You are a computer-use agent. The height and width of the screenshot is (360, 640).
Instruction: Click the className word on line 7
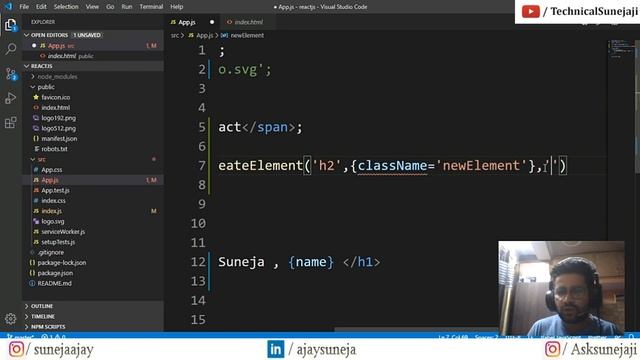click(x=393, y=166)
